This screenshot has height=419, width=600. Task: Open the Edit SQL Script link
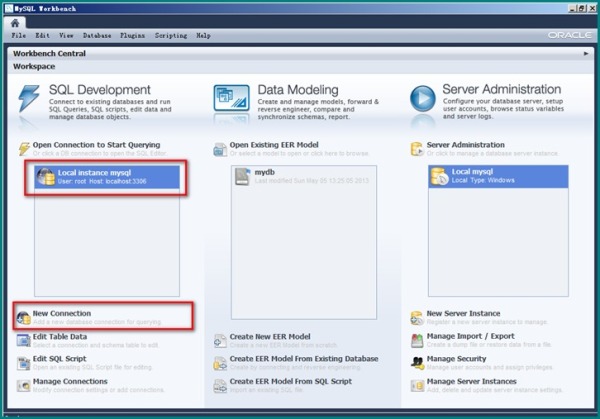coord(60,359)
